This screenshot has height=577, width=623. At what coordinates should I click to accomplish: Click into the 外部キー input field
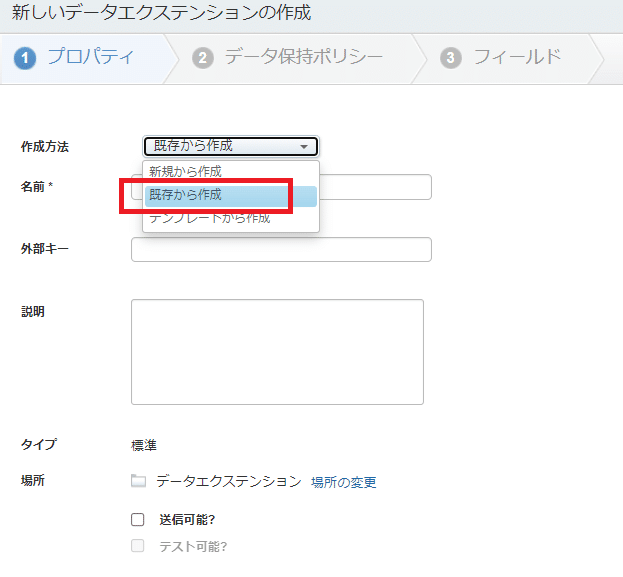(x=281, y=250)
